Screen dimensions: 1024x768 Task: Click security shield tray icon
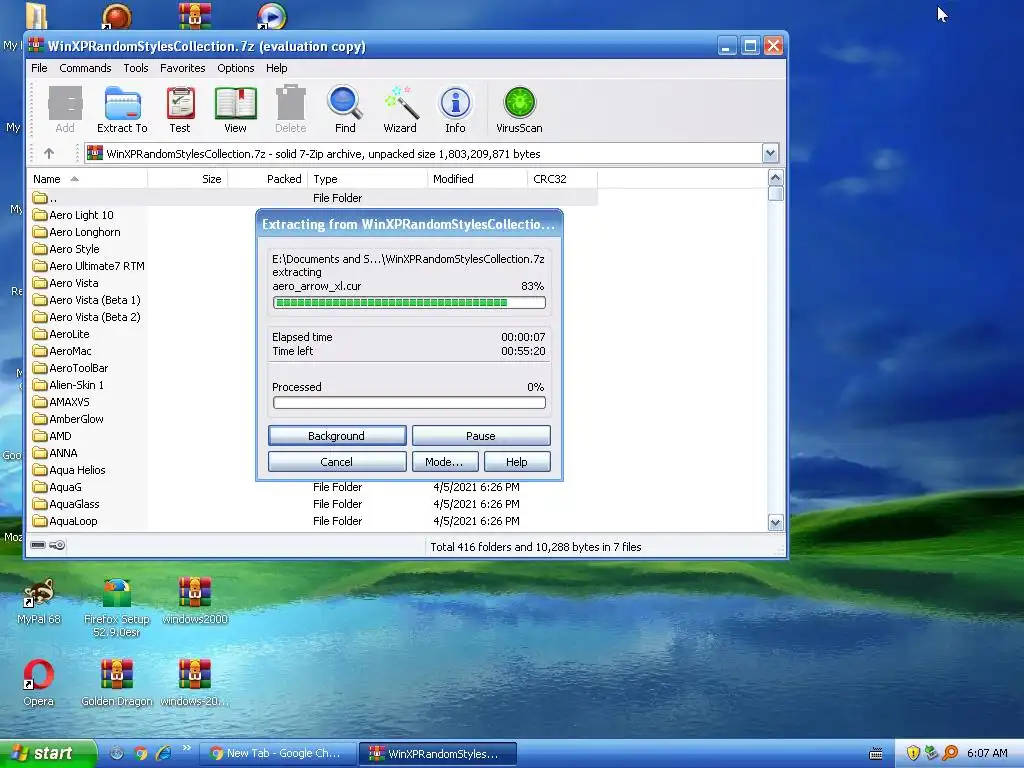point(913,753)
